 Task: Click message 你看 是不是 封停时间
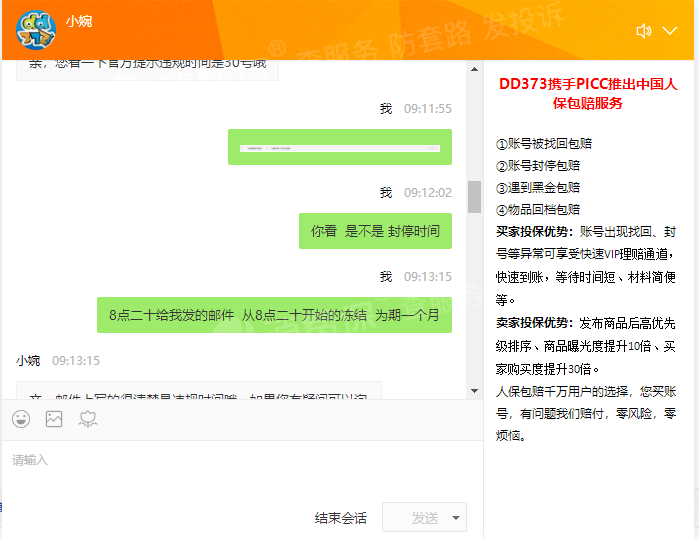[x=375, y=231]
